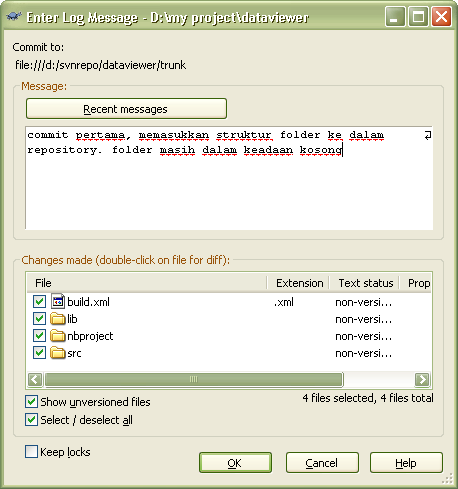Click the src folder icon
458x489 pixels.
click(x=58, y=353)
